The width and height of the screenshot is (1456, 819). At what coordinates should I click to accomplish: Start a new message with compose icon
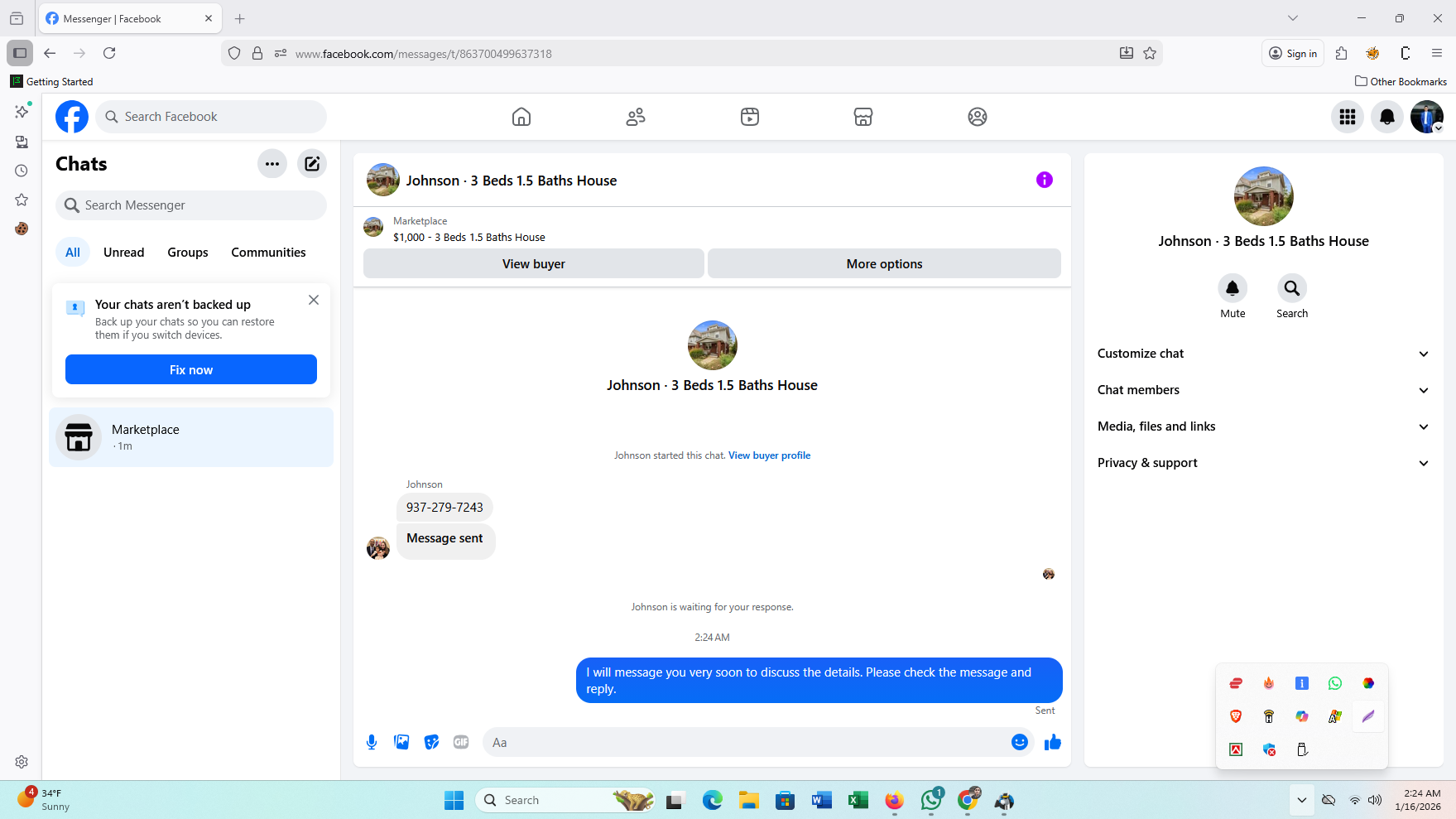click(312, 164)
